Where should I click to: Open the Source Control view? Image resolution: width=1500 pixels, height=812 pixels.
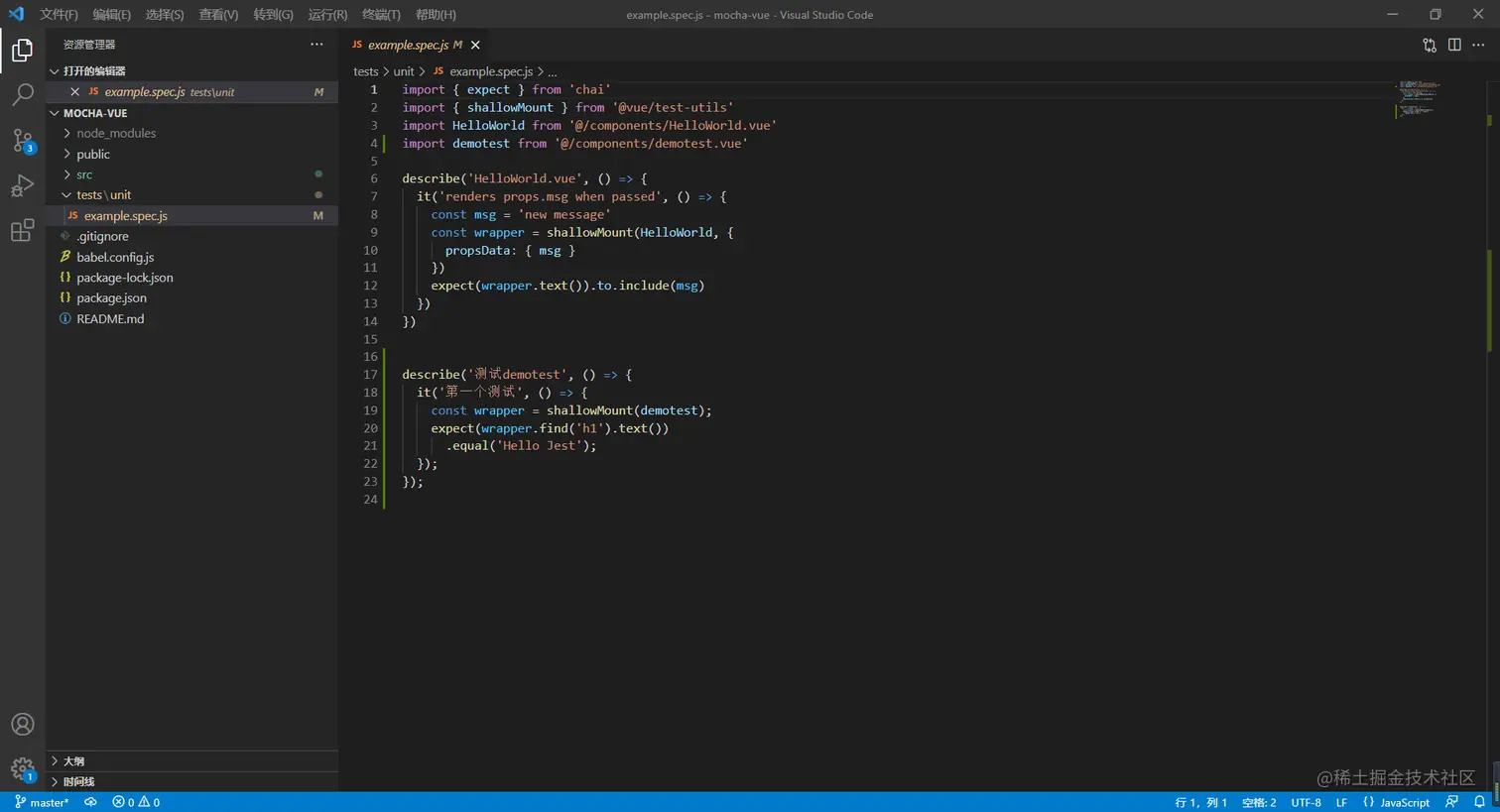(22, 140)
